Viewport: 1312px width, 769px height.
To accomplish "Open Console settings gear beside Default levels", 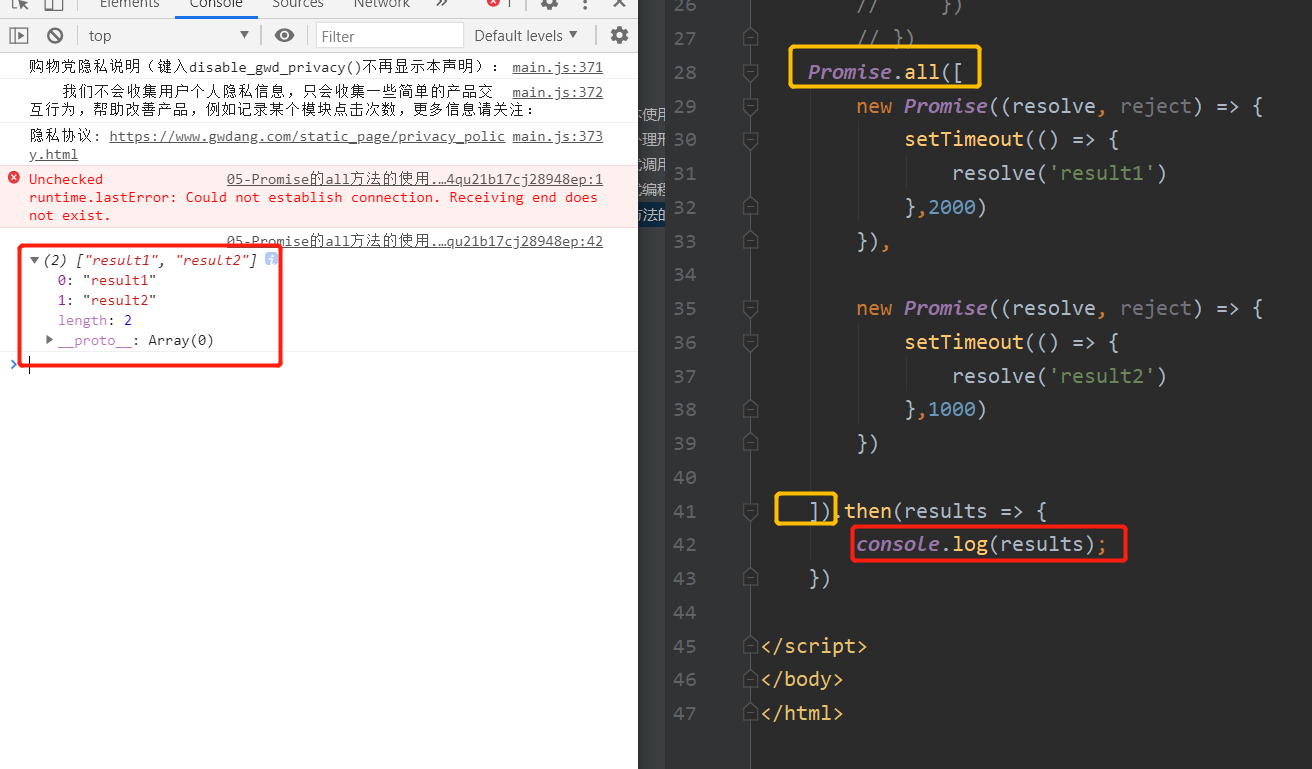I will [x=619, y=36].
